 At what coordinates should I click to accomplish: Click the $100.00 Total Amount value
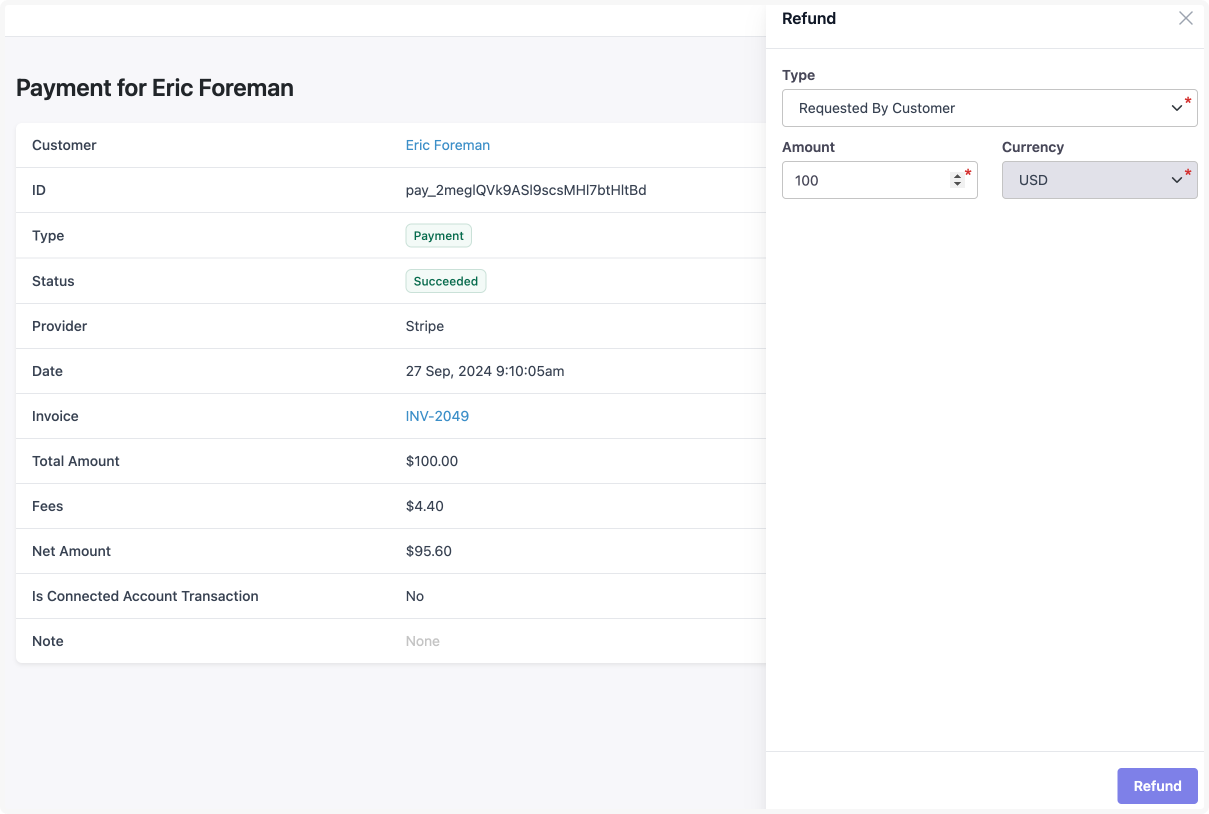[x=431, y=461]
